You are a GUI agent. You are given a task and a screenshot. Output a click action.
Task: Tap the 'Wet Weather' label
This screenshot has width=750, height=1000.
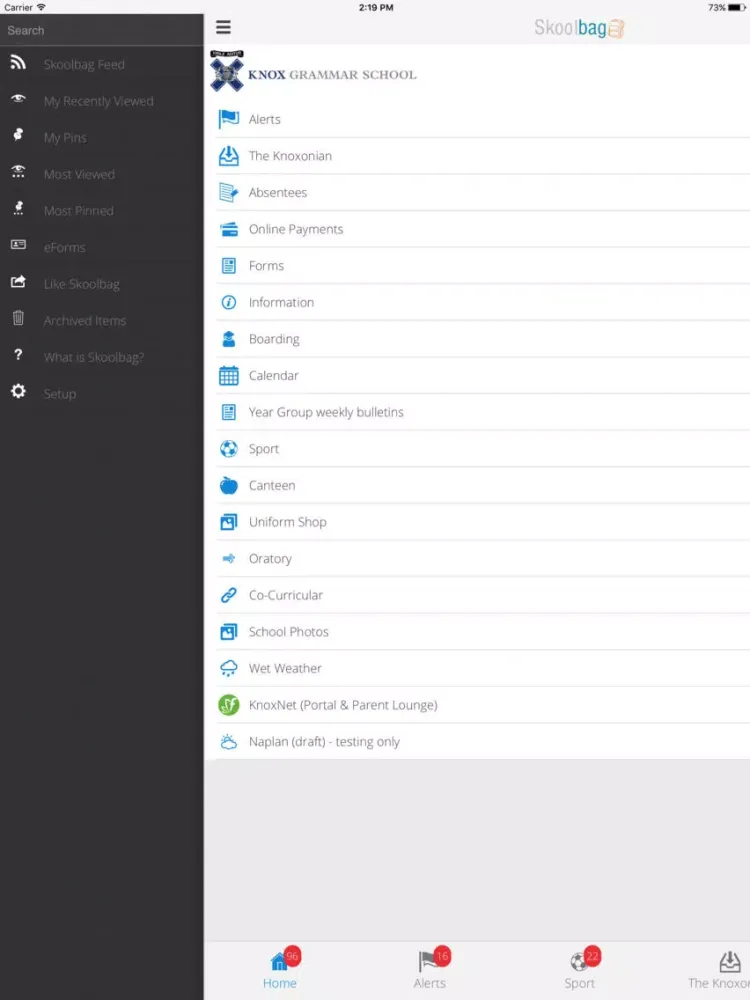(x=285, y=668)
